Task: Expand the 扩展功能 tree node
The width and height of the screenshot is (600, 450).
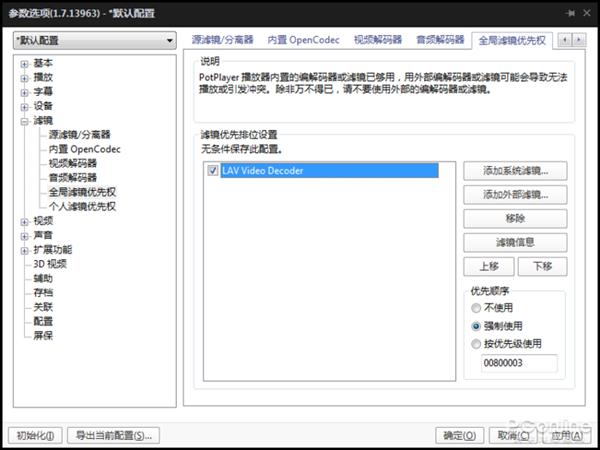Action: tap(24, 251)
